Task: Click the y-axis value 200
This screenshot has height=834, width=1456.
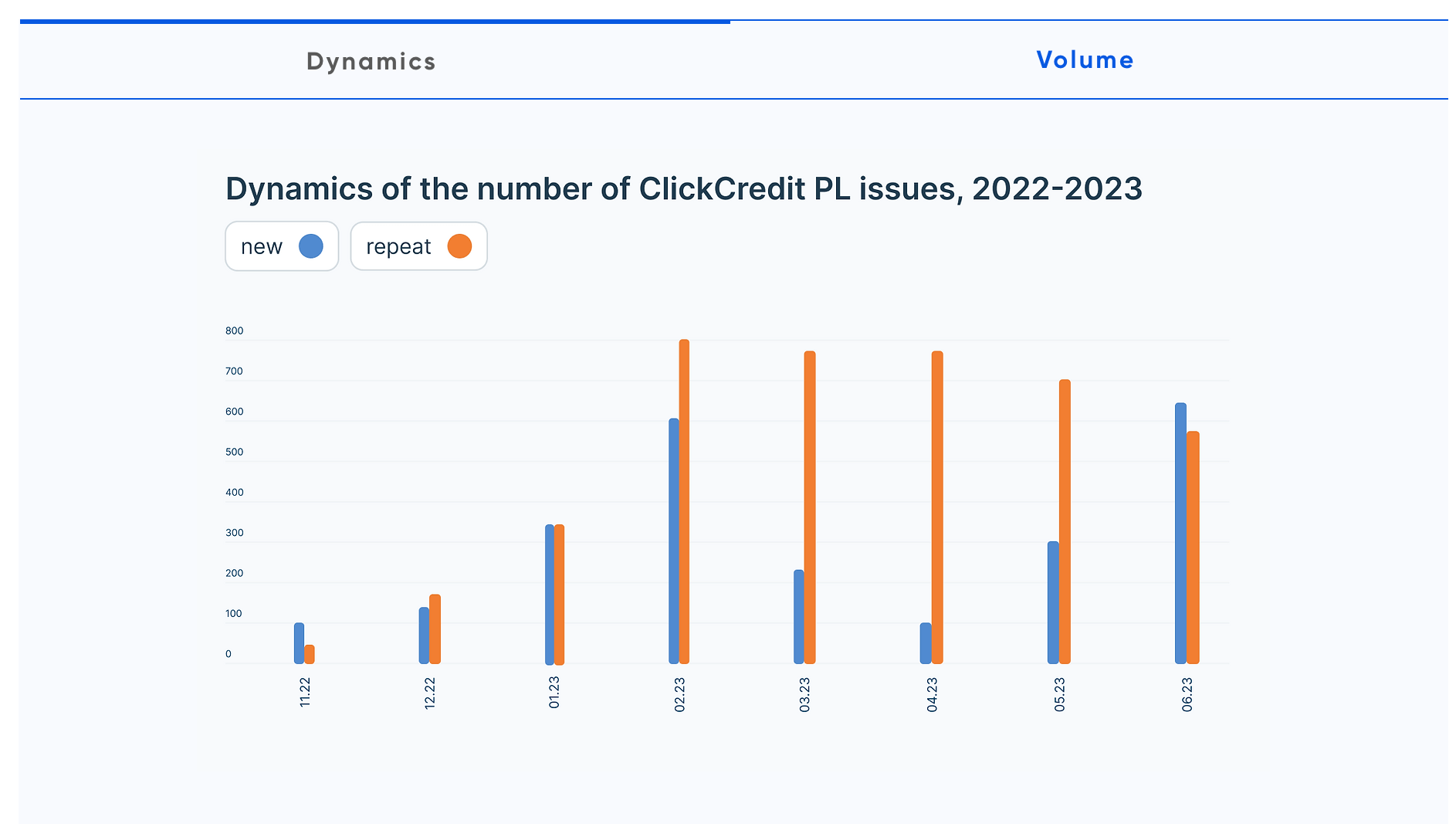Action: point(234,573)
